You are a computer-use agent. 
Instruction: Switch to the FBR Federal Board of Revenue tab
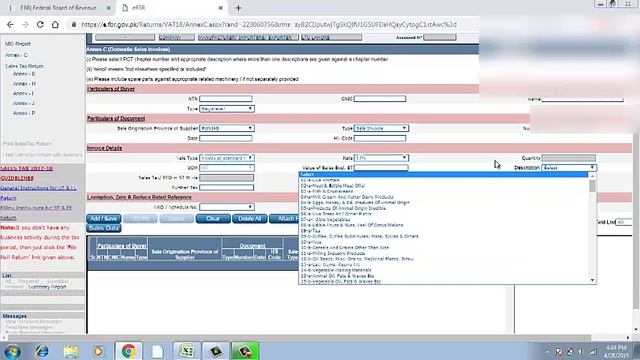(x=59, y=8)
